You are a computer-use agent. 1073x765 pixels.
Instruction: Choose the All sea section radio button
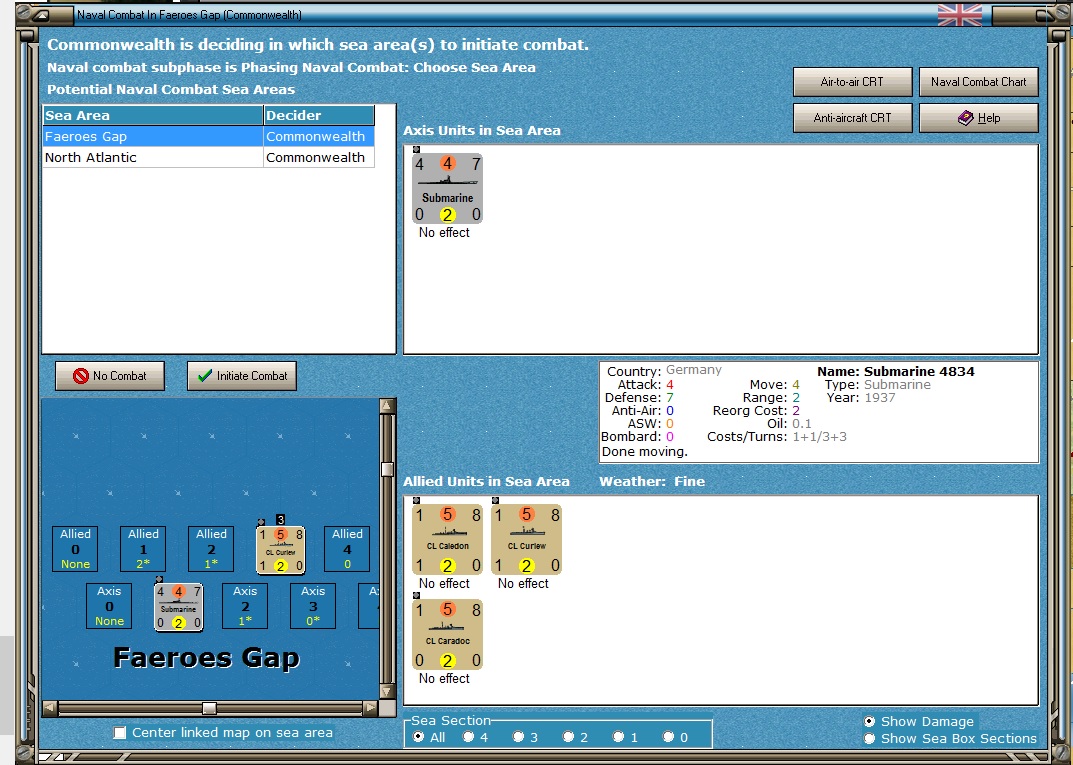tap(419, 737)
